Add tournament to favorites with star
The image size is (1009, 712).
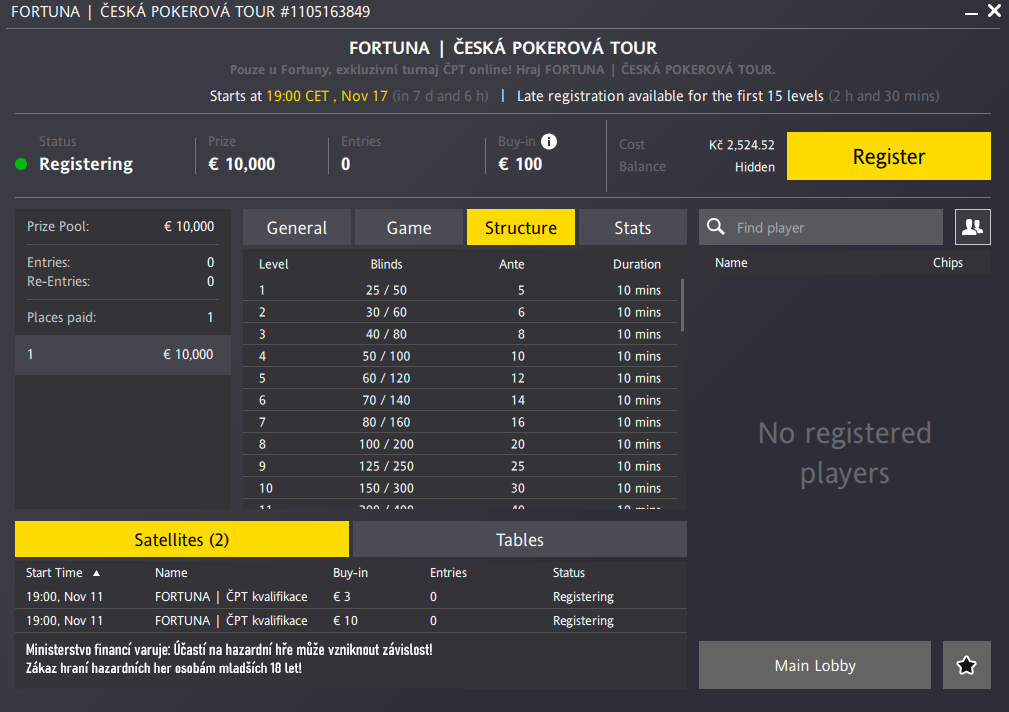967,665
